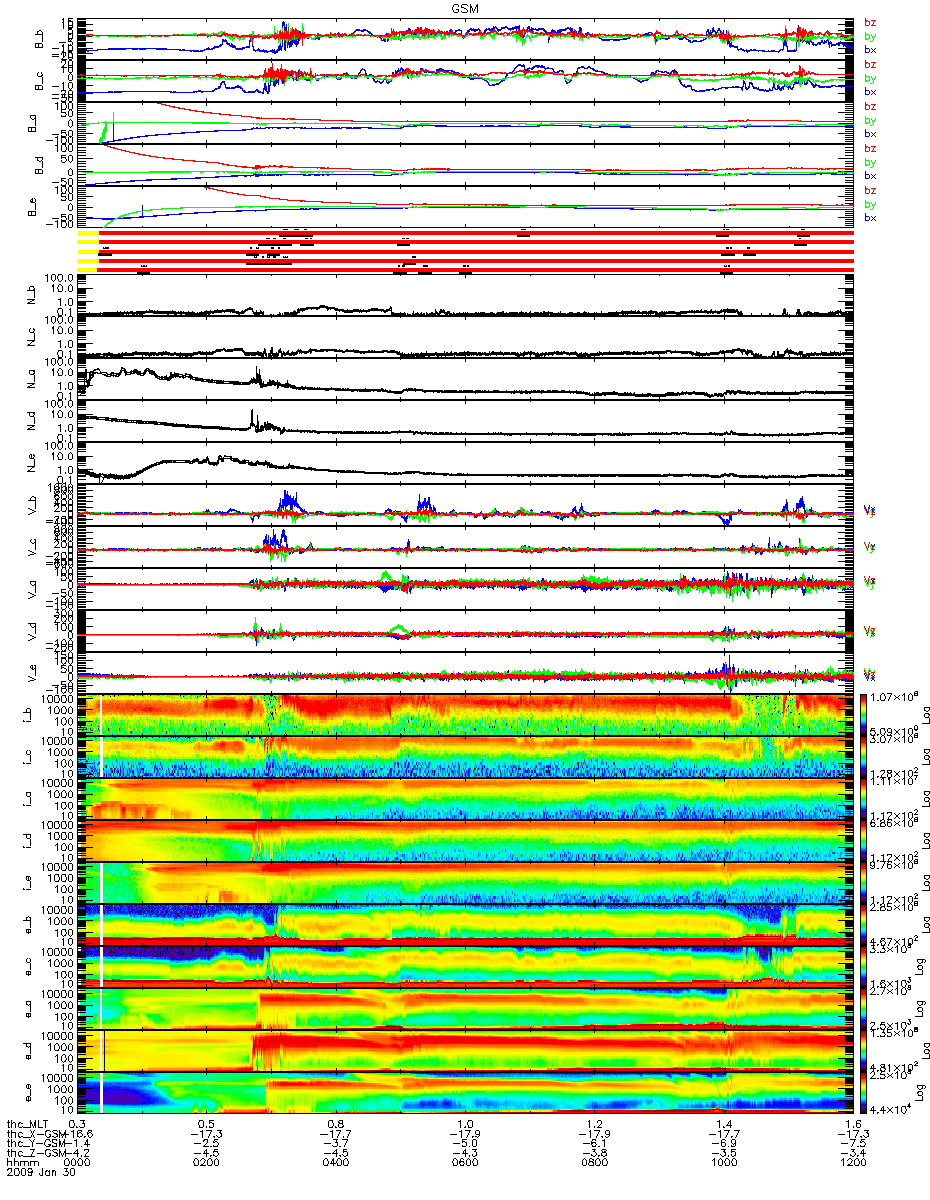Click the green by legend of B_b

(870, 36)
